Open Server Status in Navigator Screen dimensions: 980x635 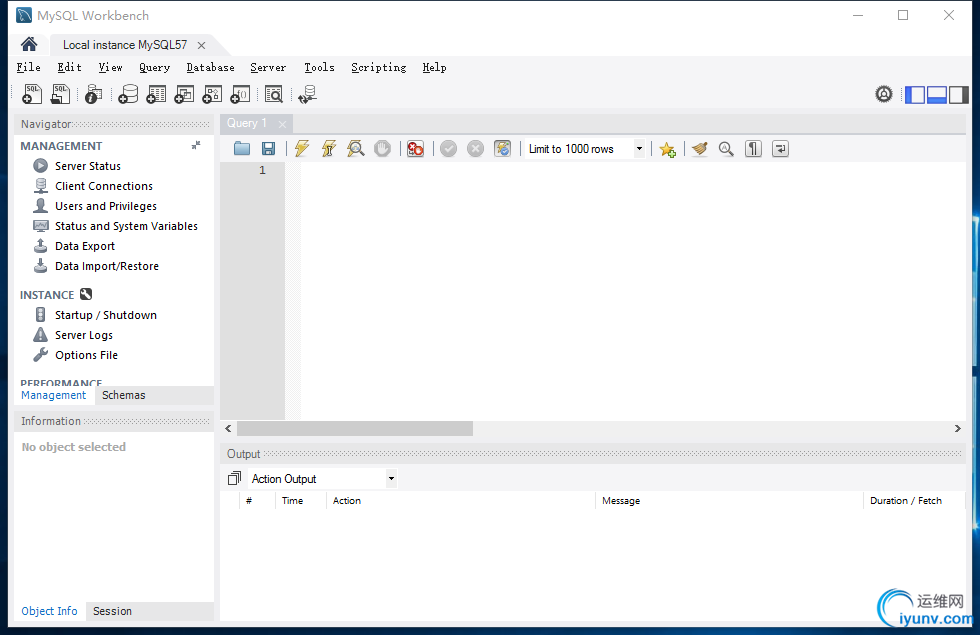(x=88, y=166)
